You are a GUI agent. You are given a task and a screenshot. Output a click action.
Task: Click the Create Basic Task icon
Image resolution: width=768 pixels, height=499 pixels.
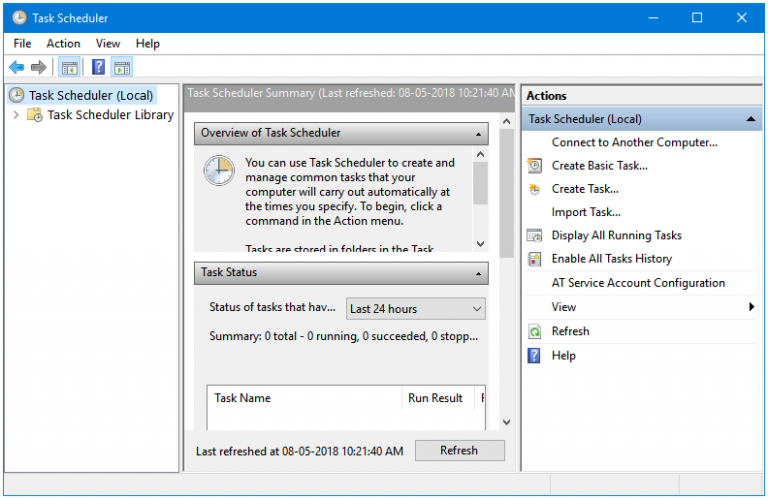coord(534,166)
